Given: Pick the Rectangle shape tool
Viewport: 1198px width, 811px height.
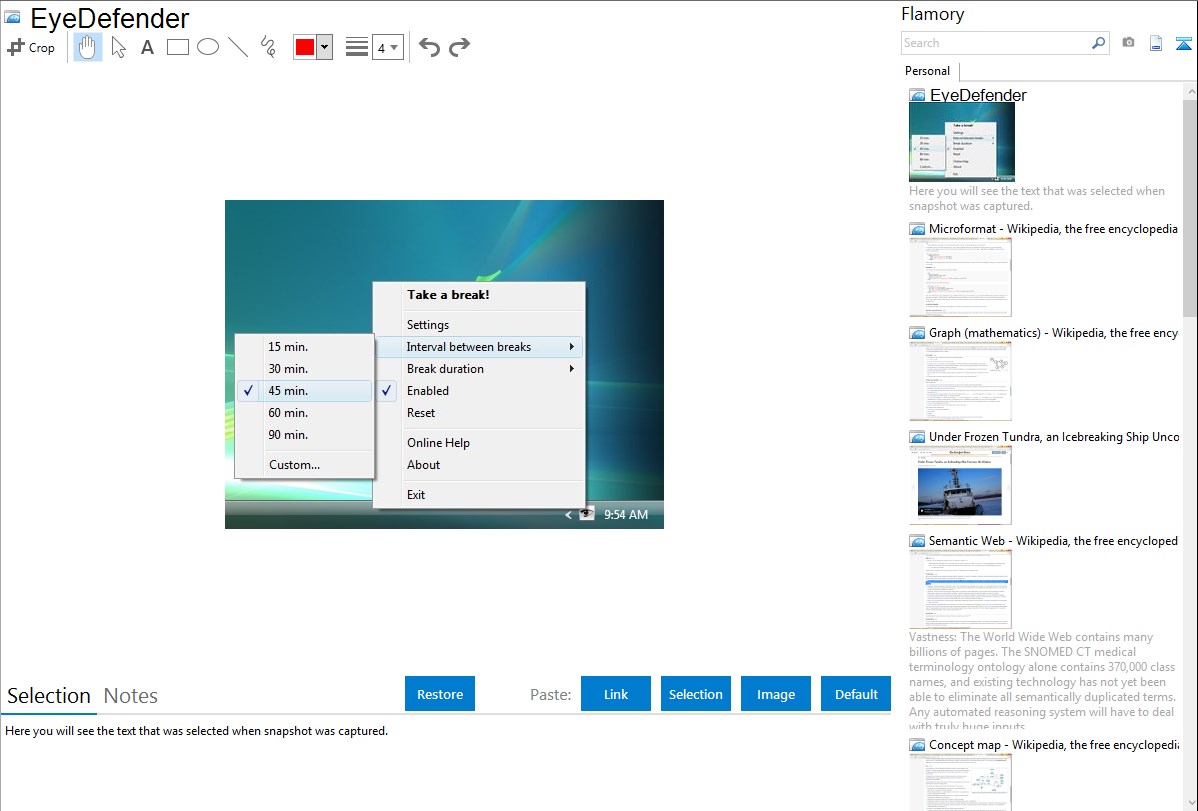Looking at the screenshot, I should click(178, 47).
